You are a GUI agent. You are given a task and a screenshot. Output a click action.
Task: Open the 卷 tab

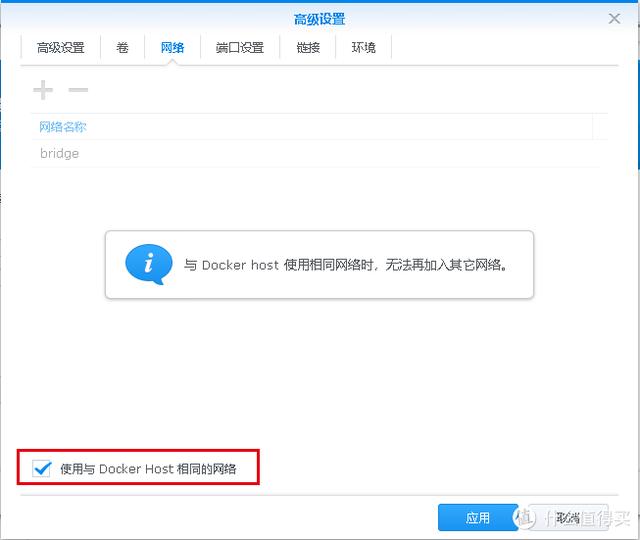pos(122,48)
